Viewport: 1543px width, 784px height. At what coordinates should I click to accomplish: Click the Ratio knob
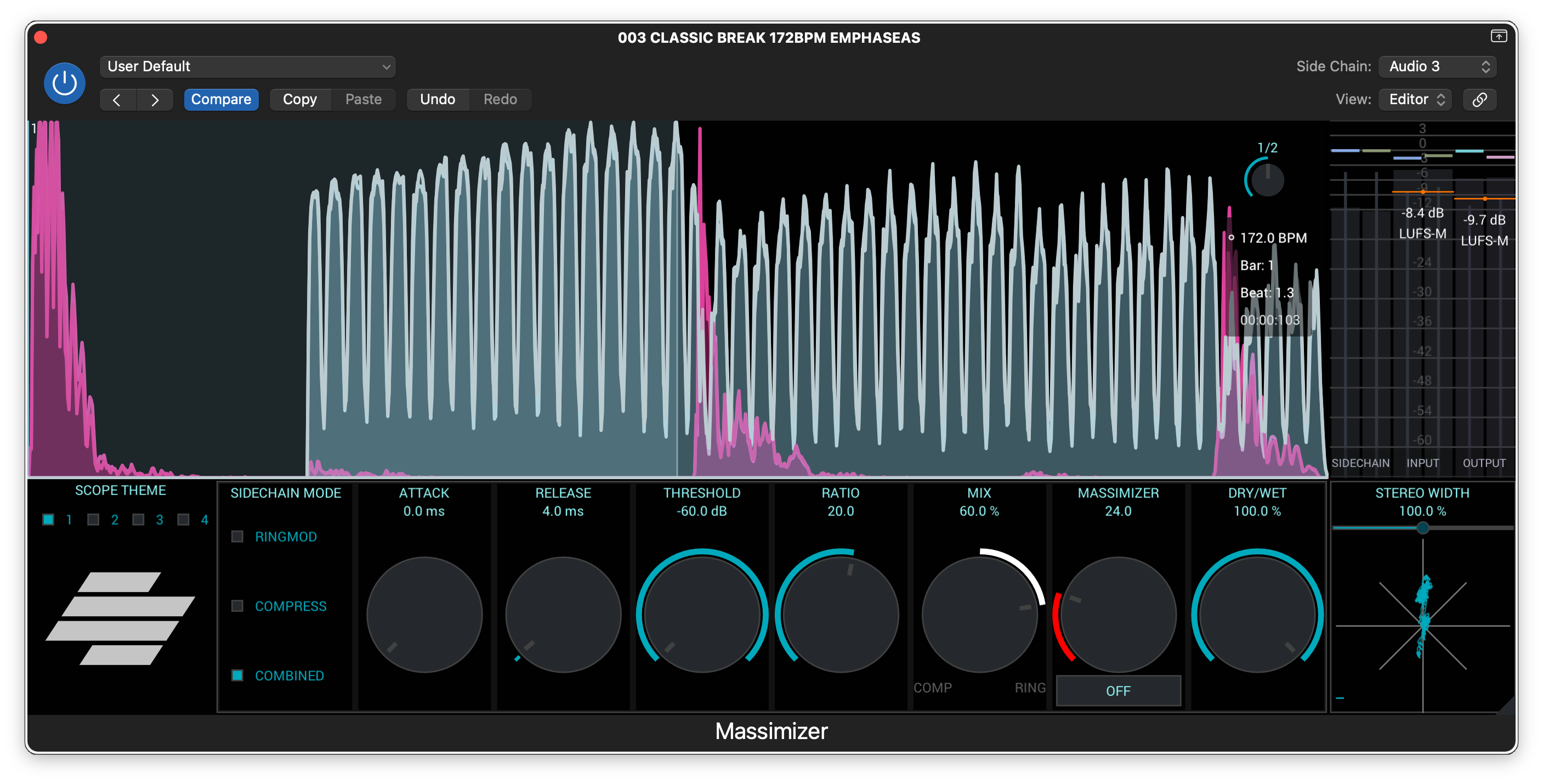click(841, 615)
